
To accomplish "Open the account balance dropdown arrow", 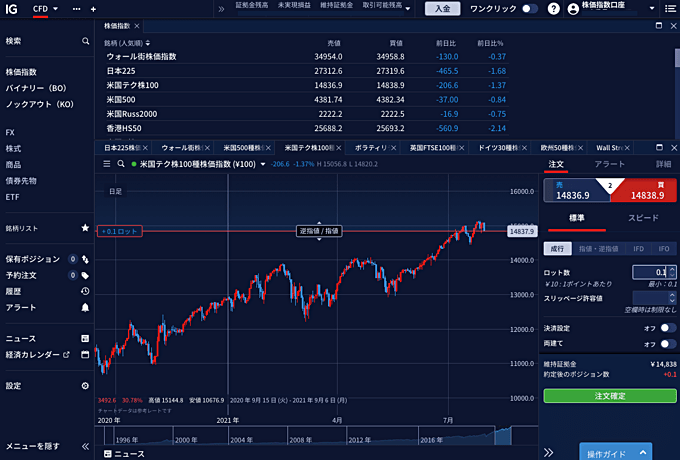I will (408, 9).
